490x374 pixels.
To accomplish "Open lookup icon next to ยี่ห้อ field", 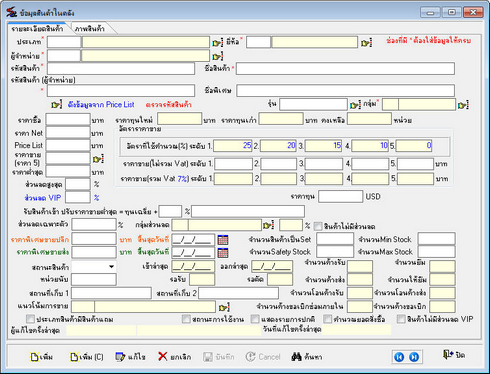I will [x=366, y=43].
